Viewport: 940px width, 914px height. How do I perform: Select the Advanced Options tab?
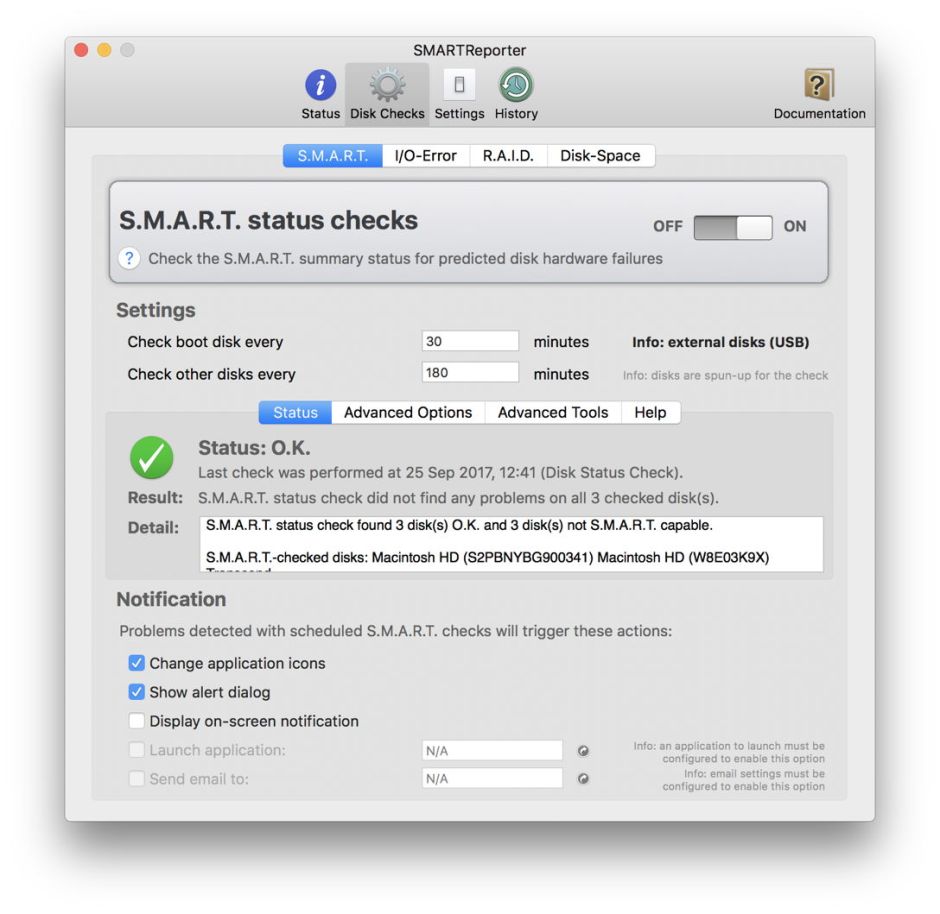[407, 412]
